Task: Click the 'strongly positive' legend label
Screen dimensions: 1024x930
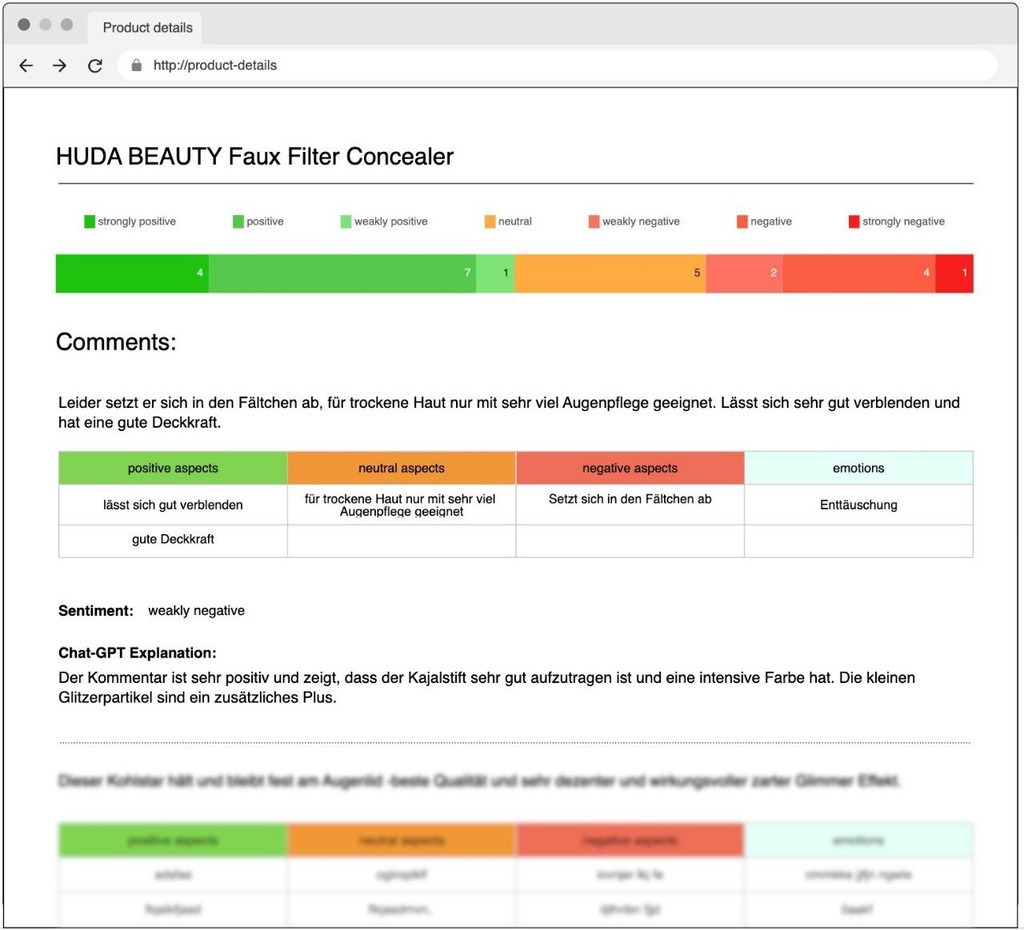Action: [x=137, y=221]
